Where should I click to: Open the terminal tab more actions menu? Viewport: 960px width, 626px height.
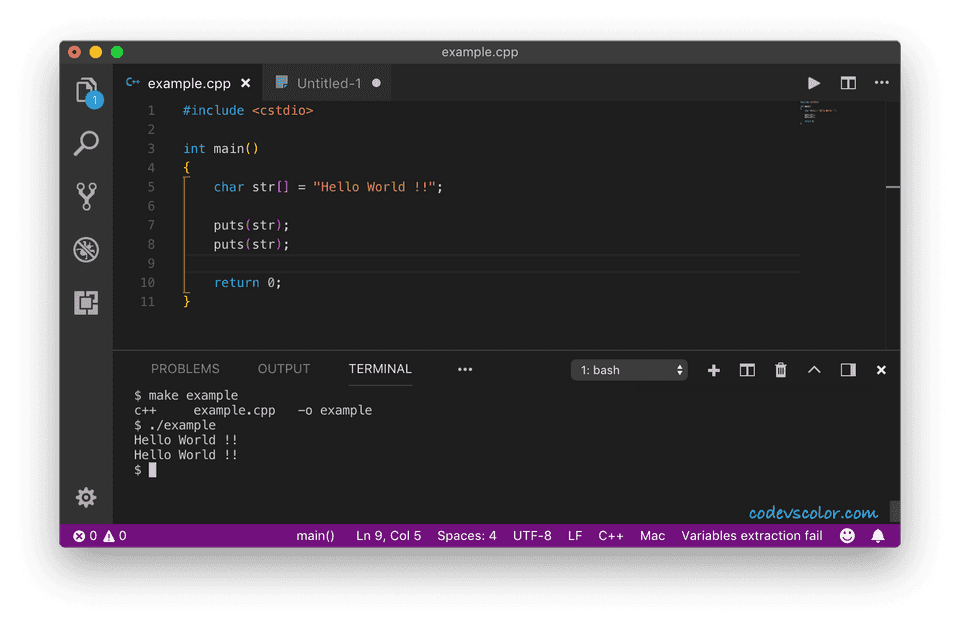point(465,369)
